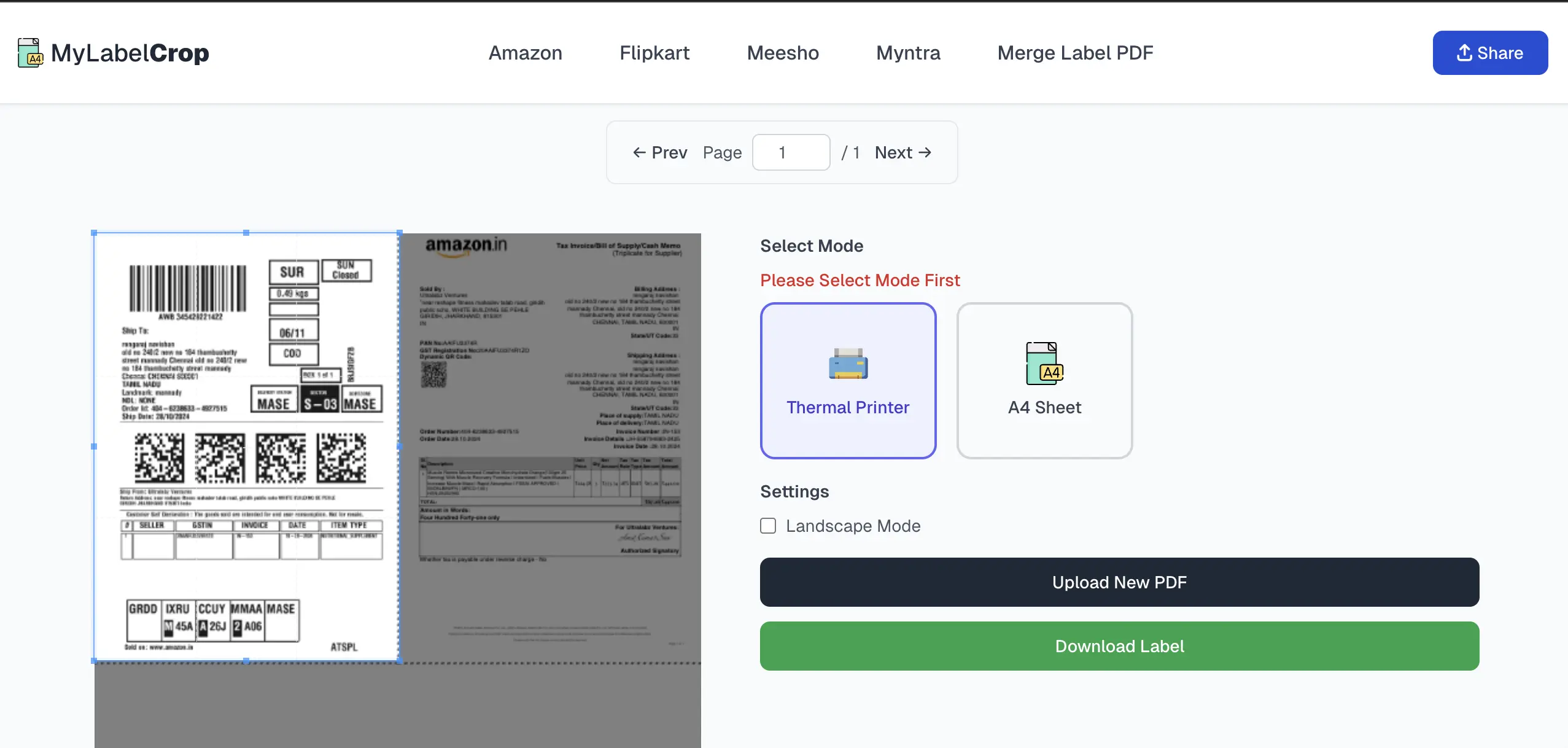Screen dimensions: 1568x748
Task: Click the MyLabelCrop A4 logo icon
Action: coord(31,53)
